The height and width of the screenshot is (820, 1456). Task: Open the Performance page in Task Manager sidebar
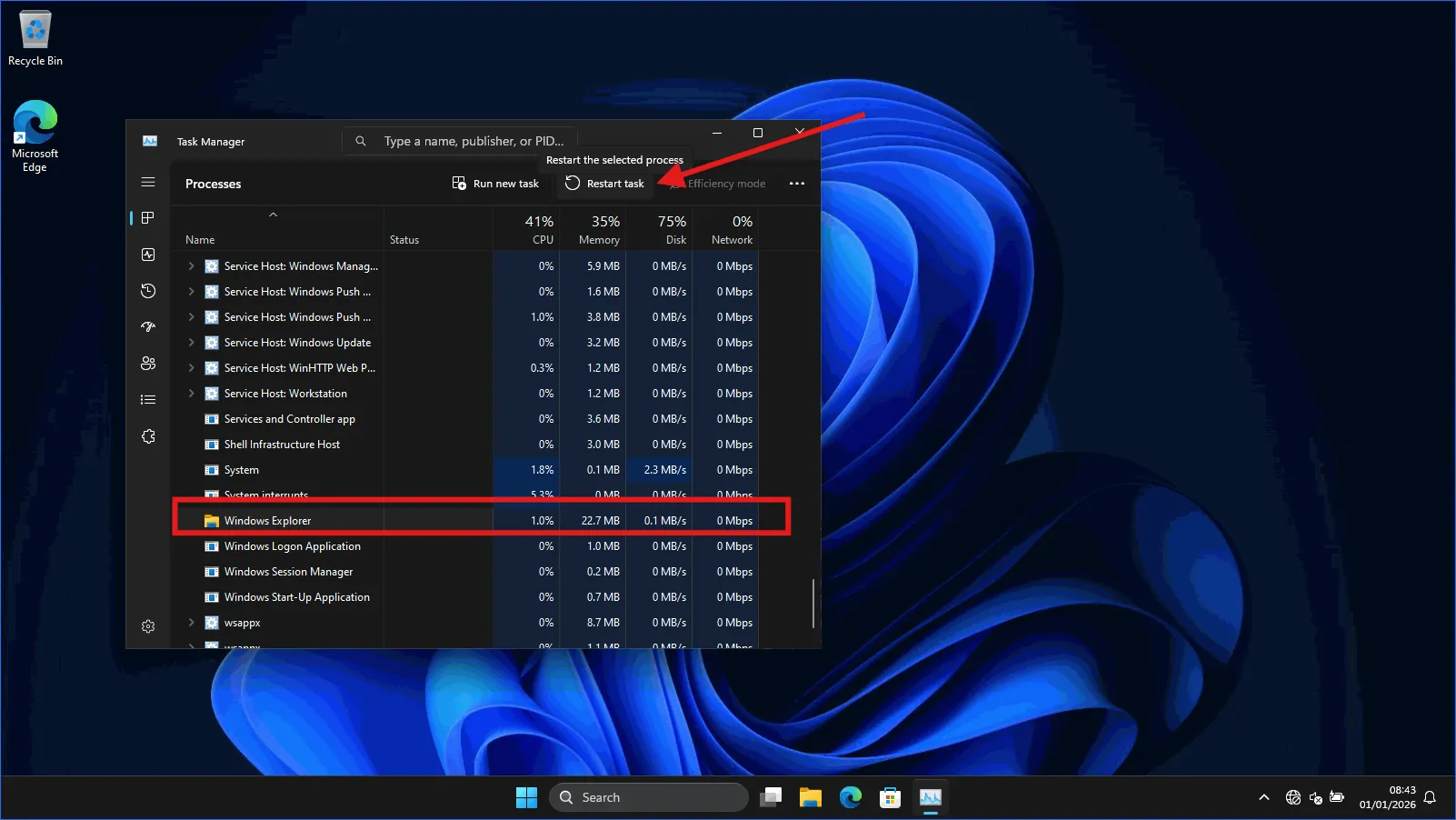(x=148, y=255)
